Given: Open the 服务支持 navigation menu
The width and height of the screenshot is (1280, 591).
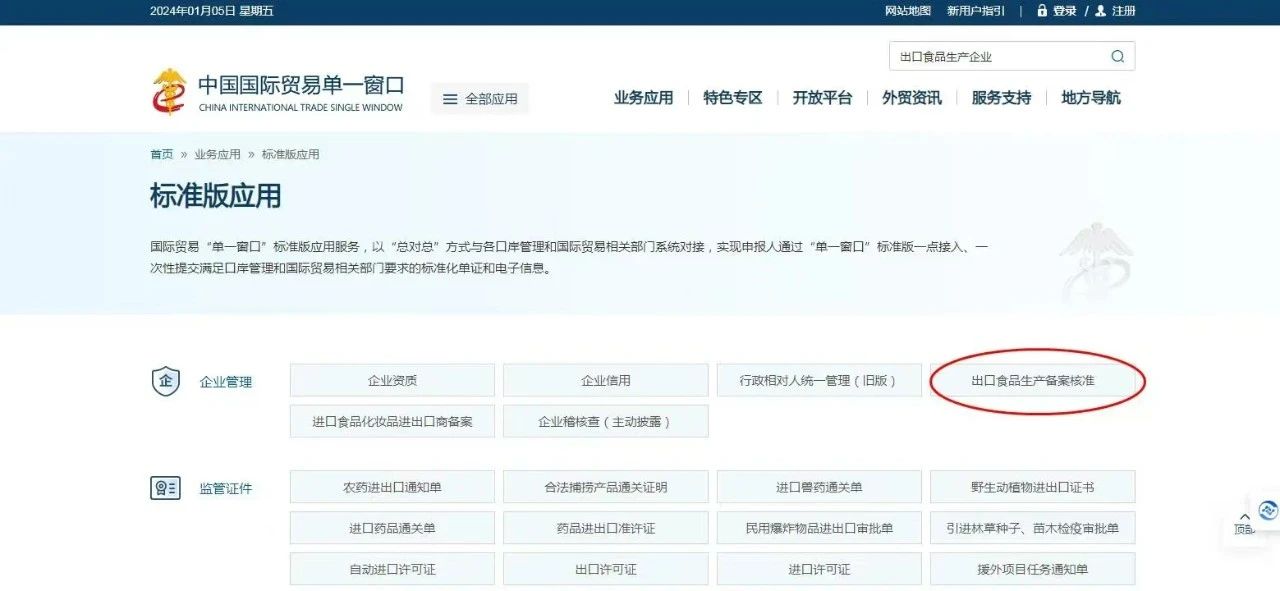Looking at the screenshot, I should (1001, 98).
